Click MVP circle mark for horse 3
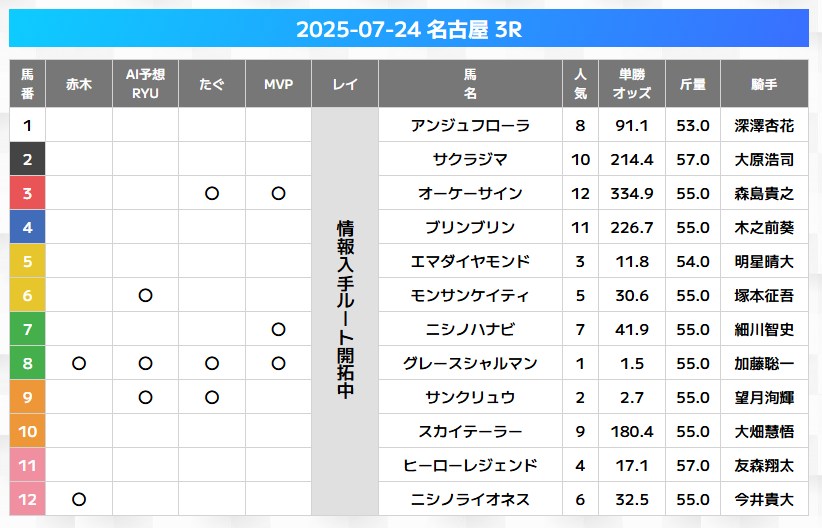The width and height of the screenshot is (822, 528). click(278, 193)
